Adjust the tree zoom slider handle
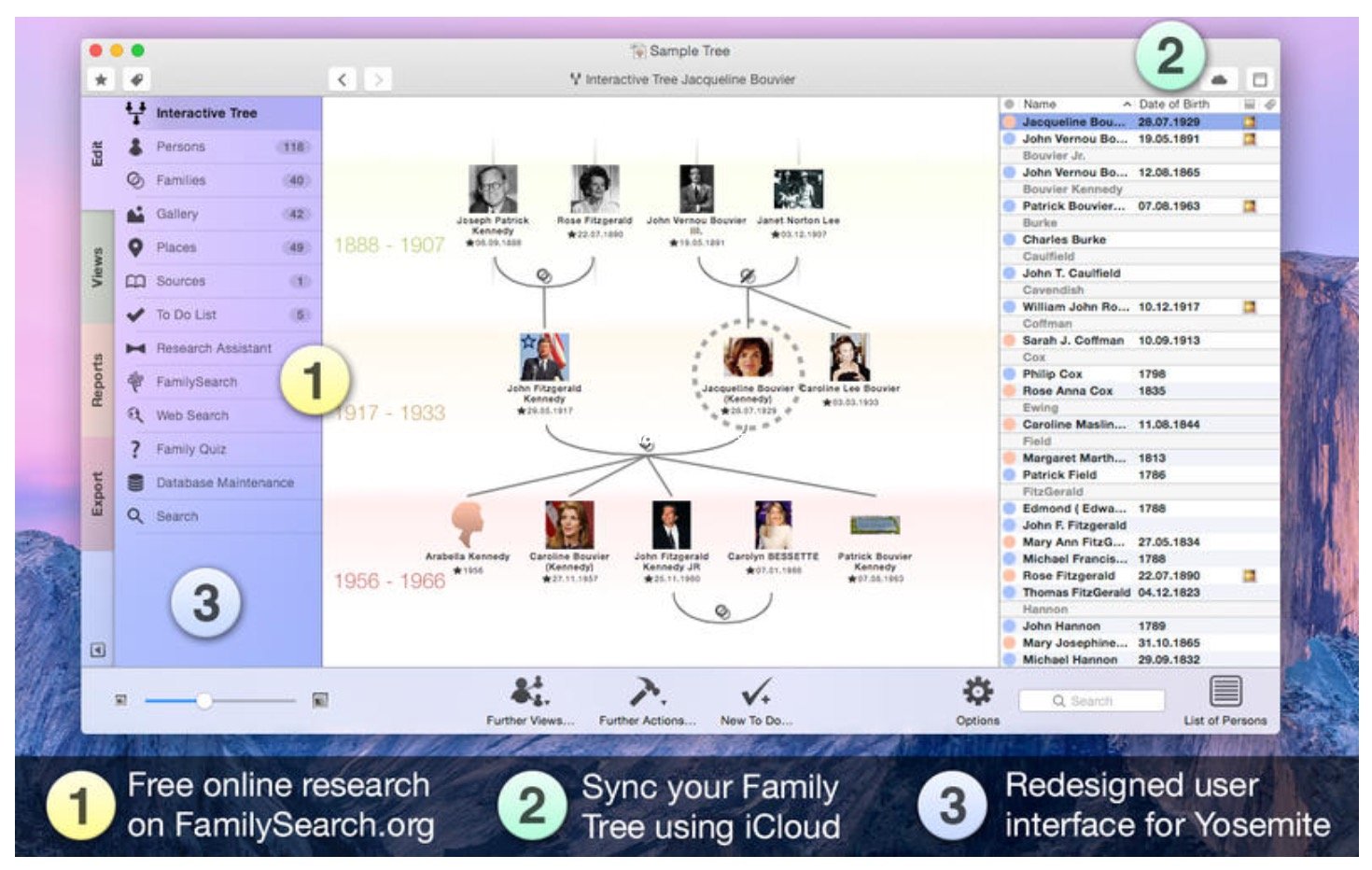Viewport: 1372px width, 870px height. click(203, 700)
